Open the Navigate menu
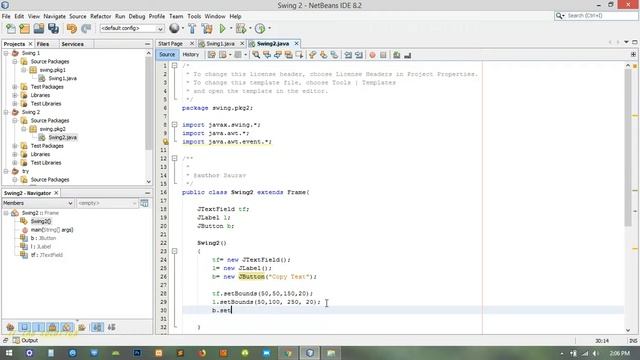This screenshot has width=640, height=360. [54, 16]
